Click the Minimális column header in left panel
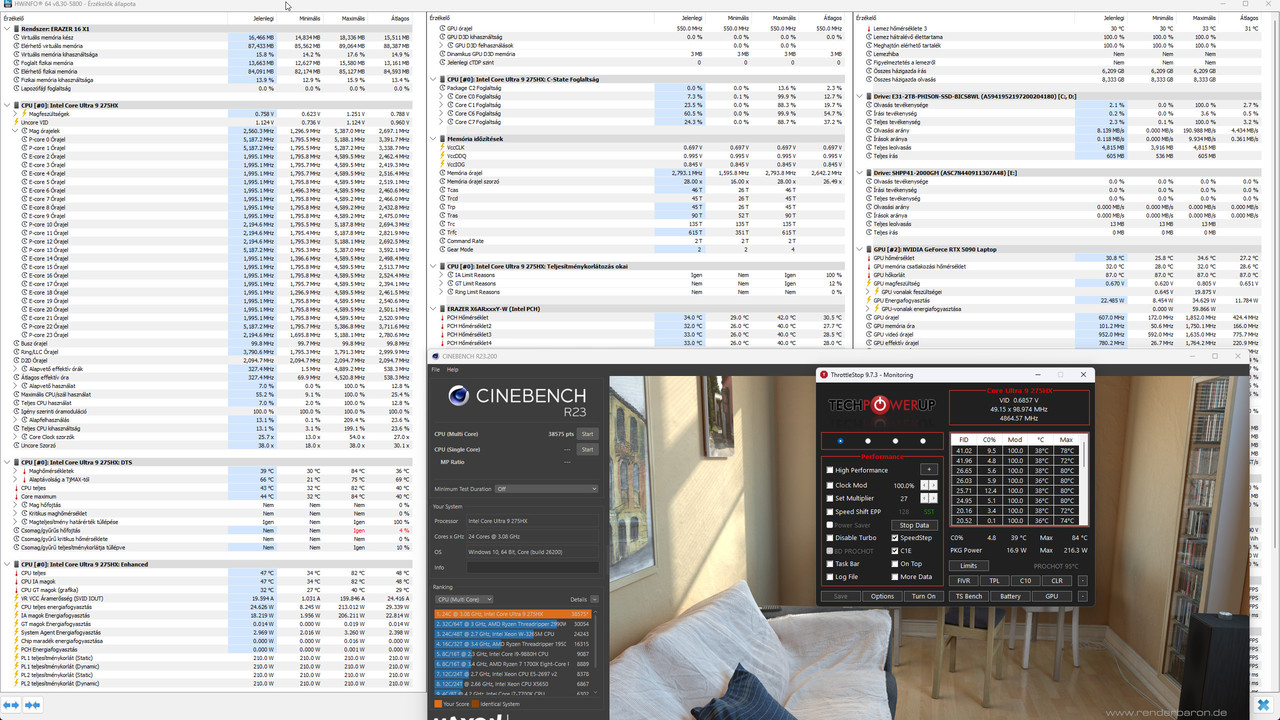The height and width of the screenshot is (720, 1280). pos(309,18)
